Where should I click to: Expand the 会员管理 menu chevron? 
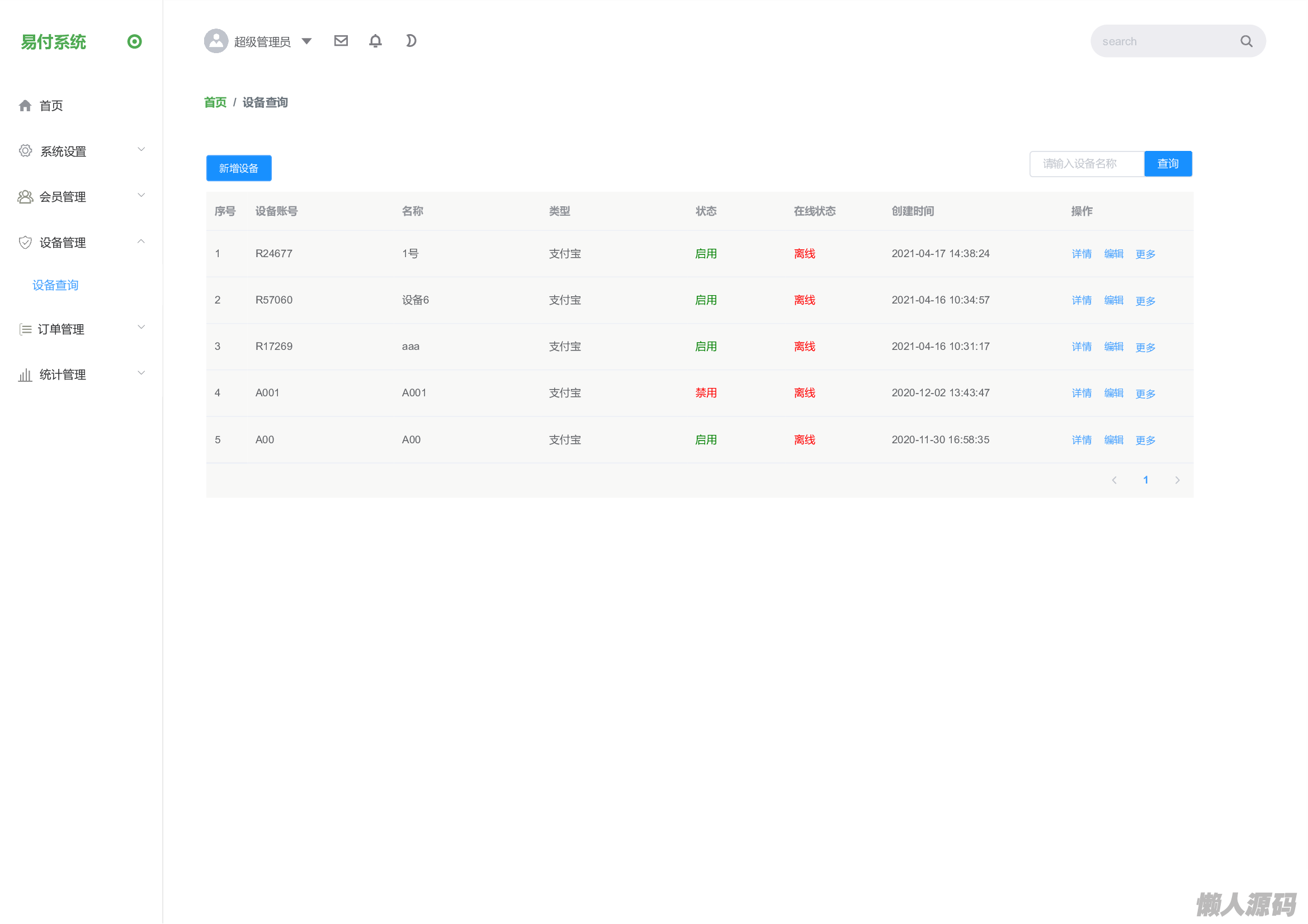[141, 195]
